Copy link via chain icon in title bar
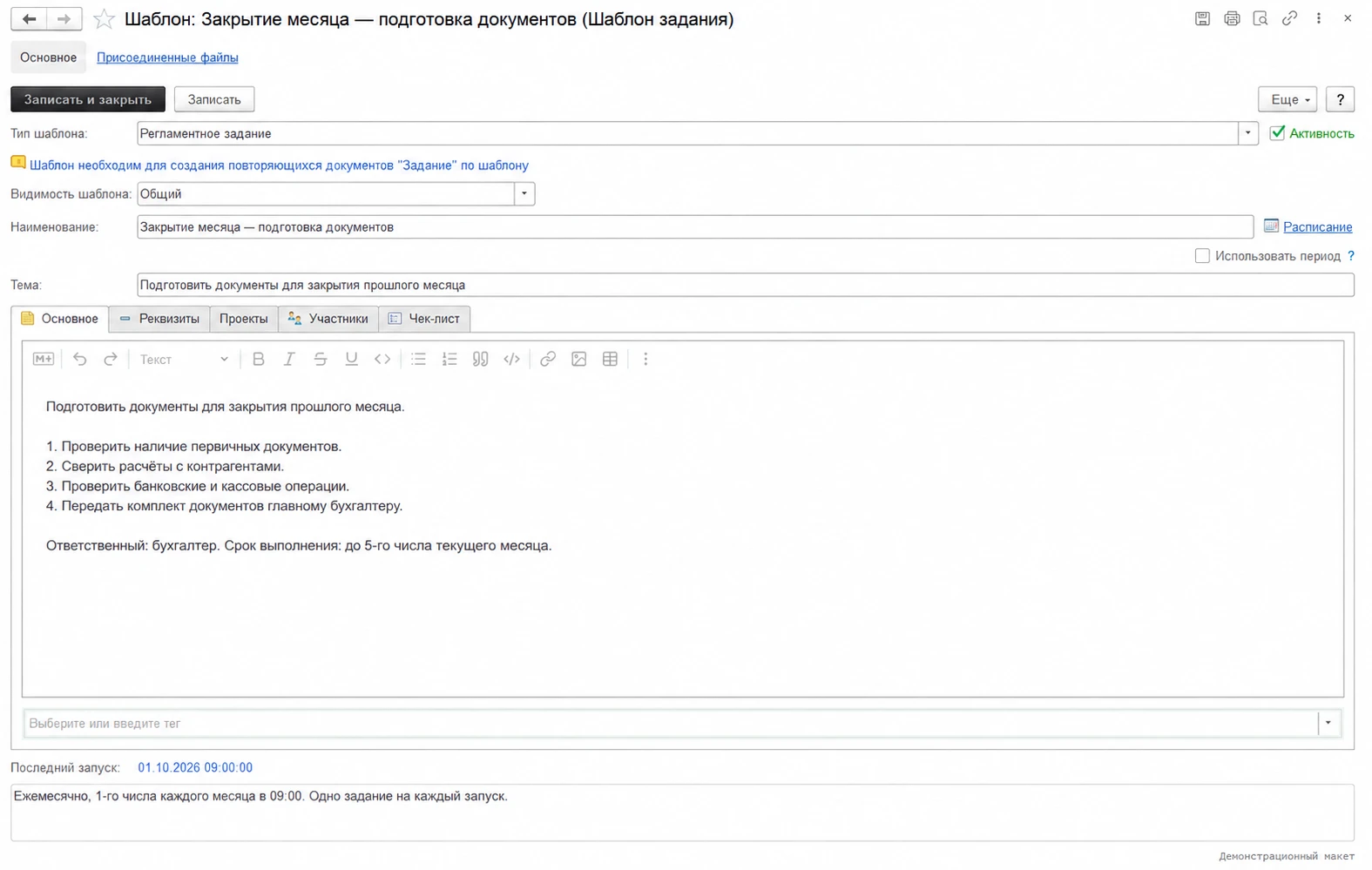1372x870 pixels. [1289, 18]
